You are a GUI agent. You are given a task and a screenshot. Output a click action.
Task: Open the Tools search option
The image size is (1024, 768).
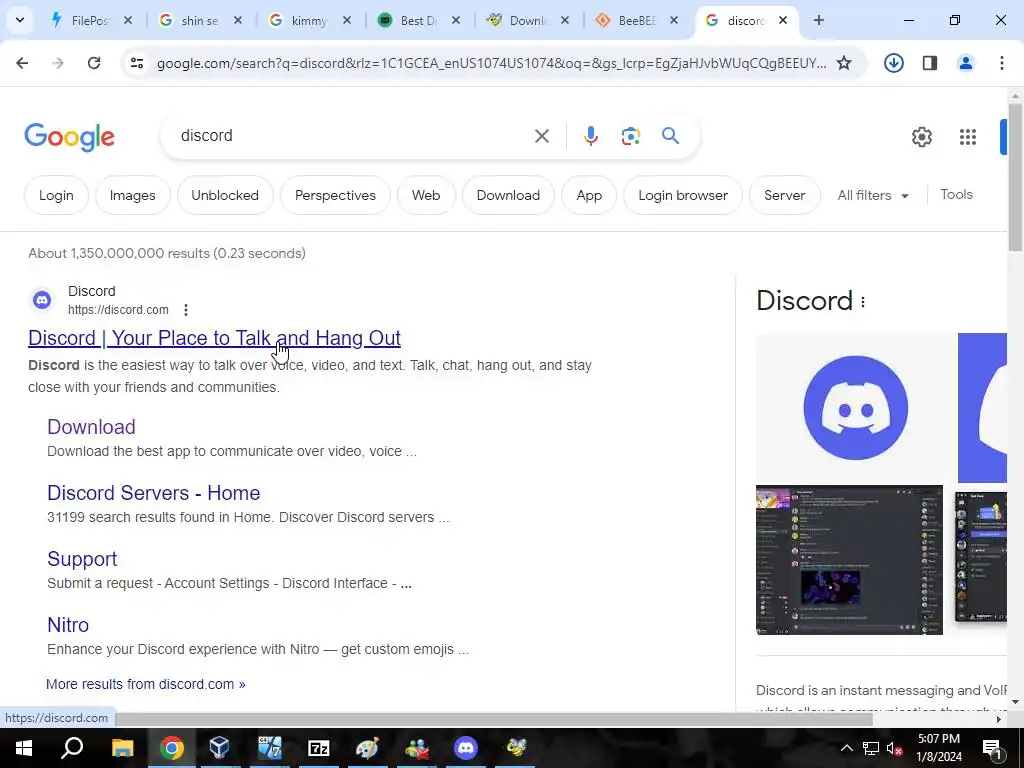coord(956,195)
